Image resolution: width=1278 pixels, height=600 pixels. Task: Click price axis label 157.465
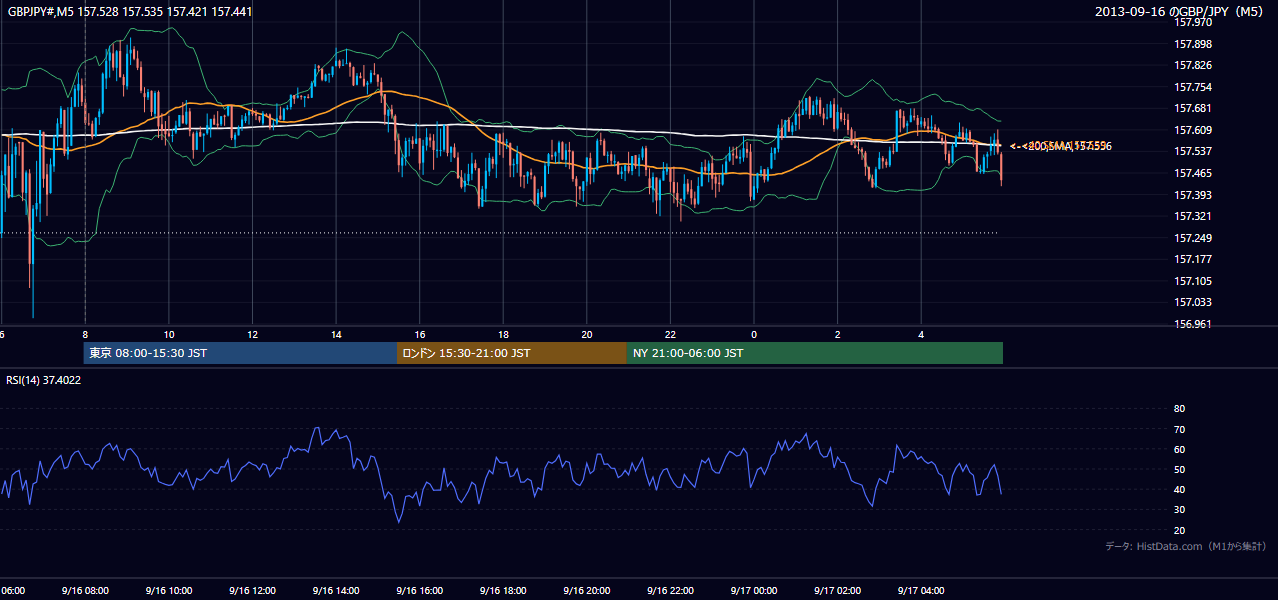(1194, 173)
